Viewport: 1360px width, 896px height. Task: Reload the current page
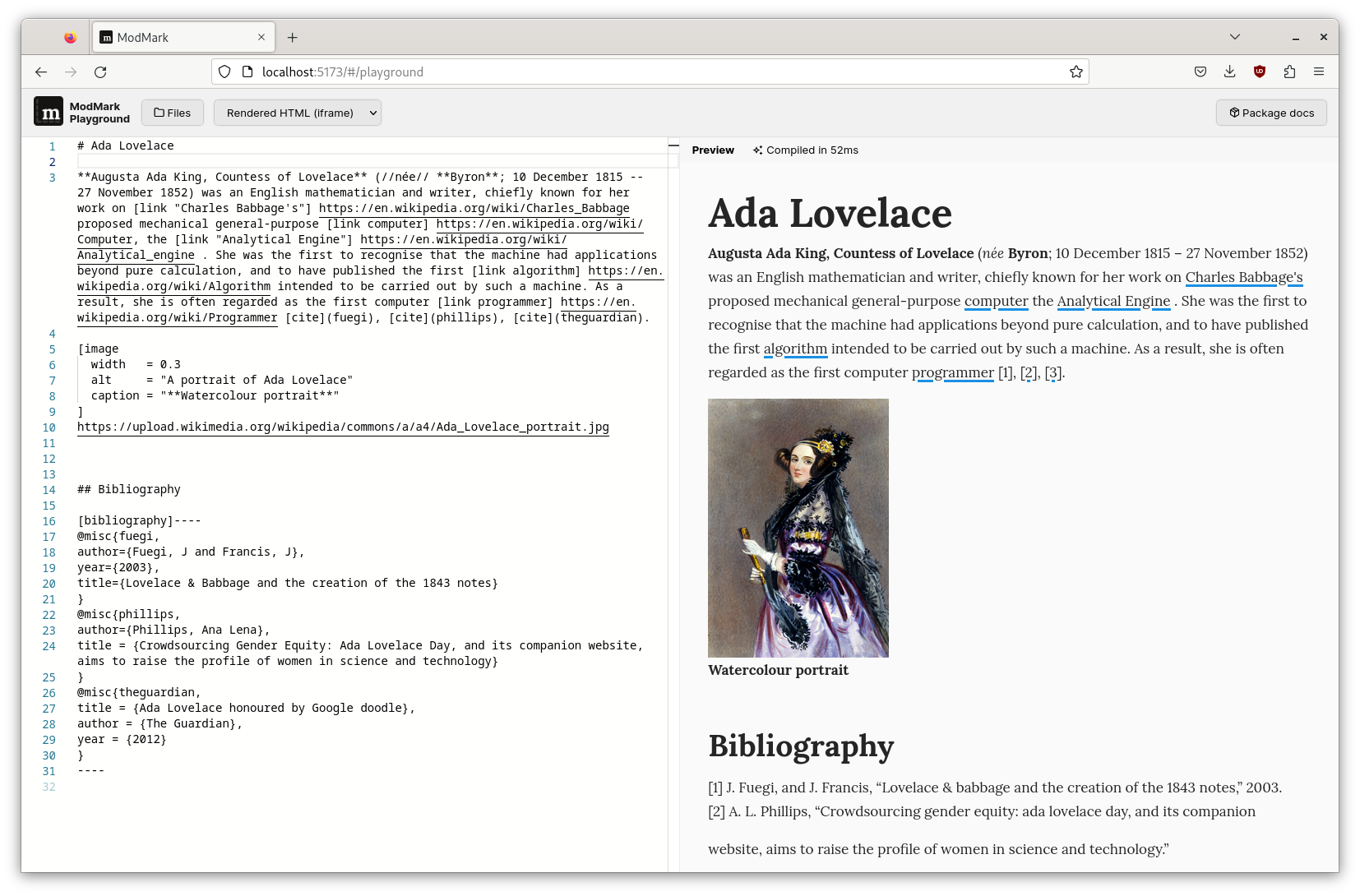click(100, 72)
